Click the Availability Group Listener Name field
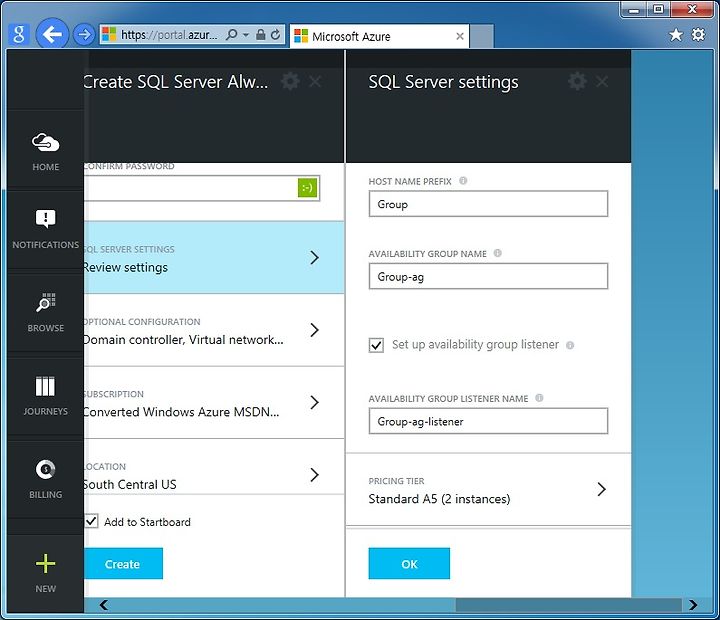Viewport: 720px width, 620px height. (488, 421)
